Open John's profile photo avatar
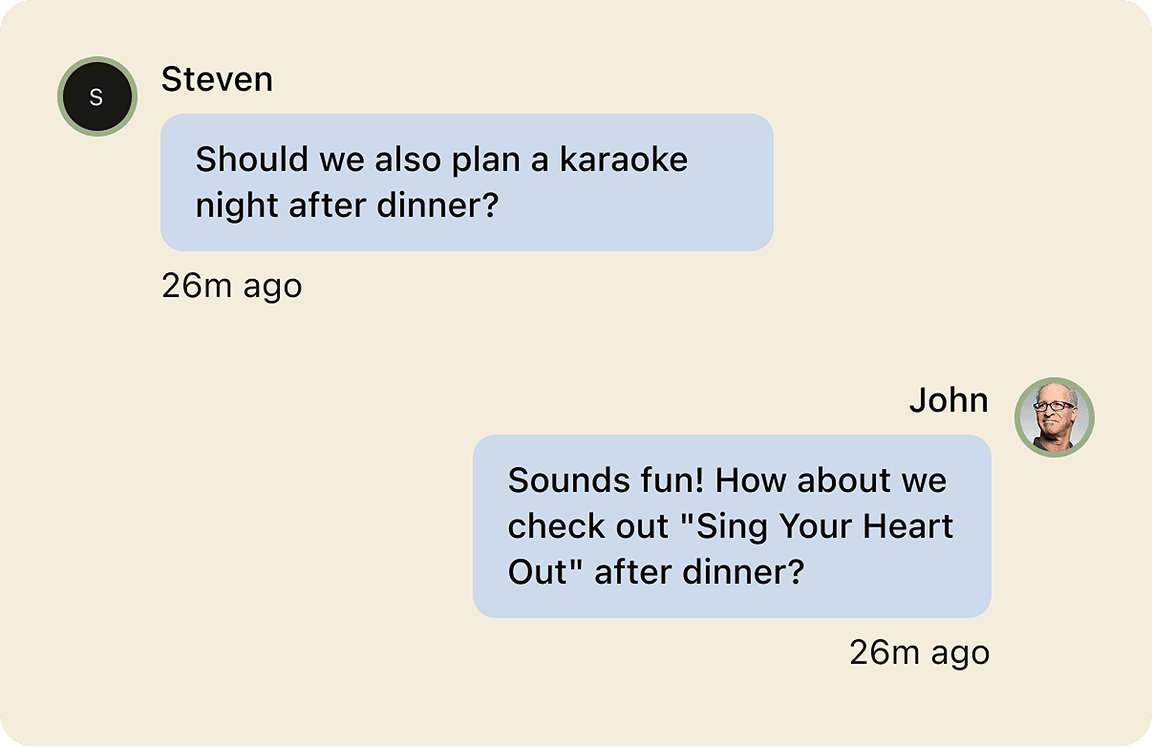 (x=1054, y=417)
